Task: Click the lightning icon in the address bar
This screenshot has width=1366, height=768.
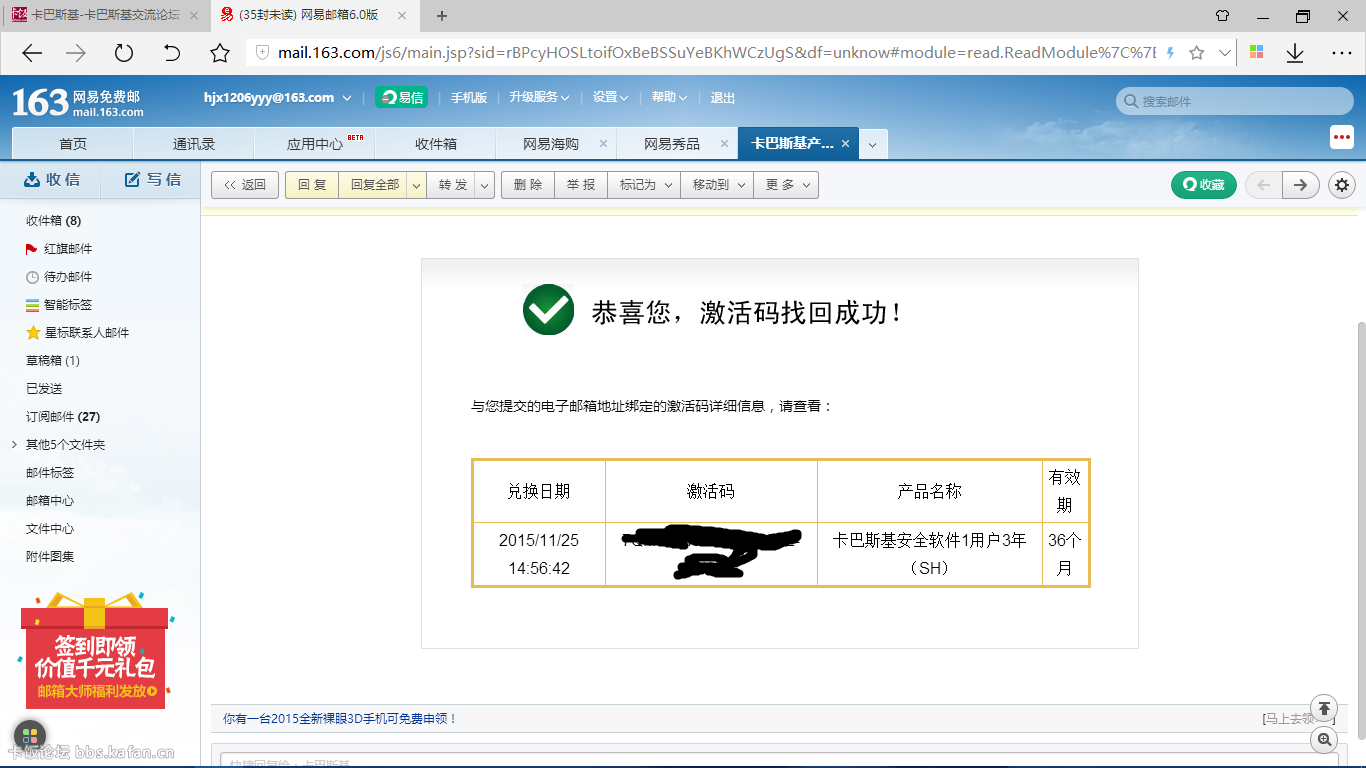Action: point(1170,53)
